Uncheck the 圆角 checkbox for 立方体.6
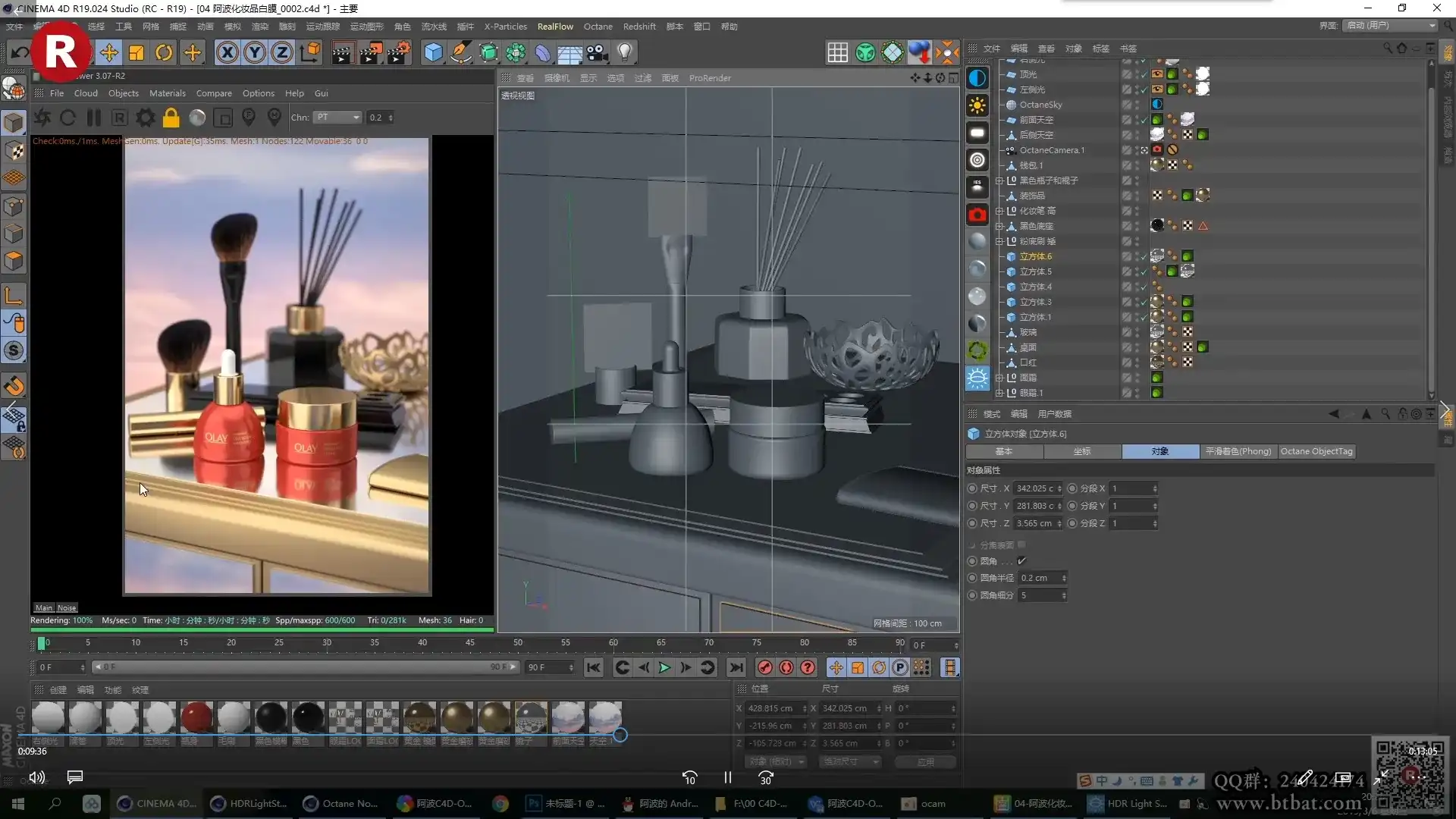 point(1022,561)
